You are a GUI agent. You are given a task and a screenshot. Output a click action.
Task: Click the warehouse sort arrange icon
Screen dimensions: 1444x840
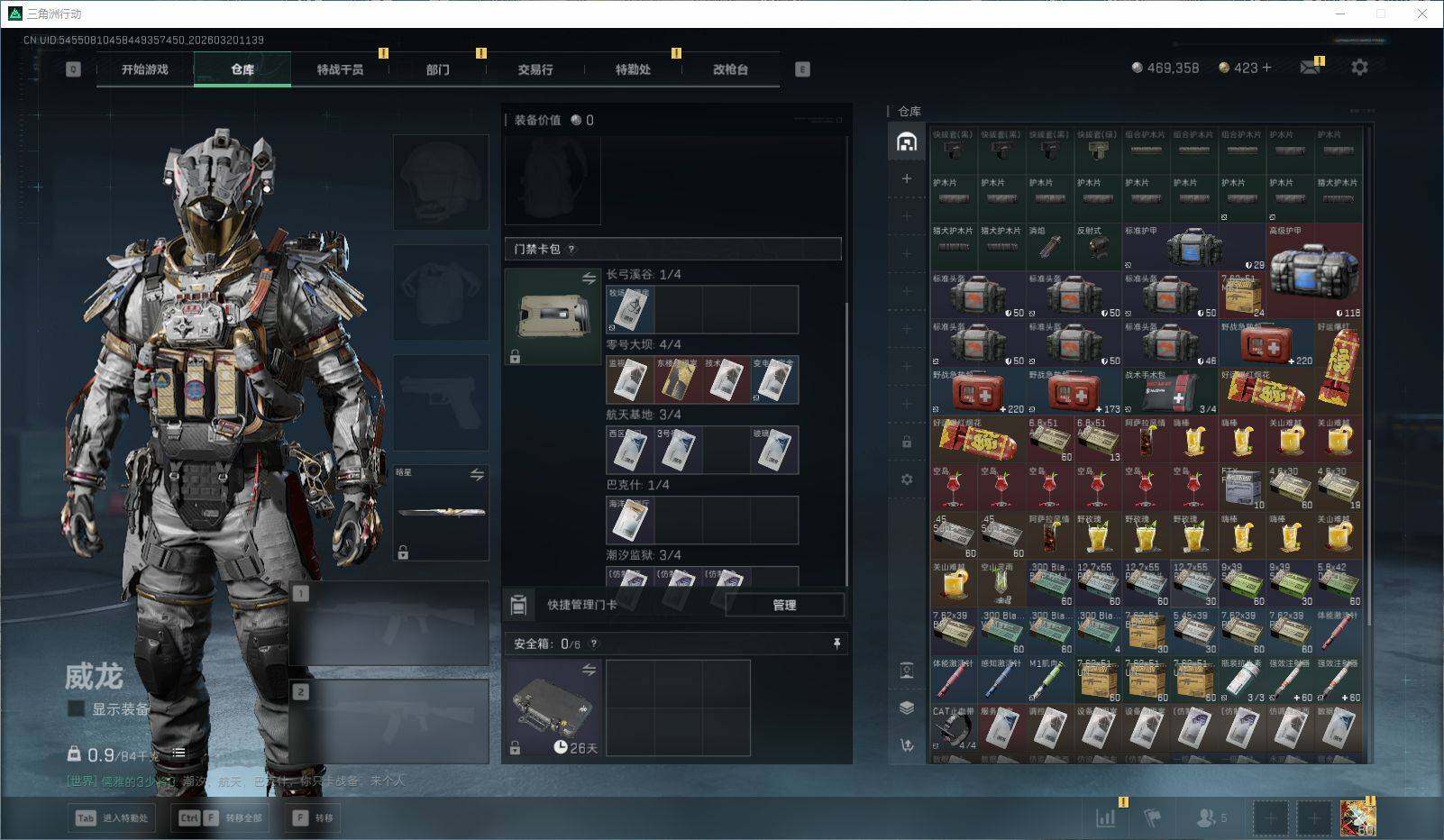pos(907,745)
